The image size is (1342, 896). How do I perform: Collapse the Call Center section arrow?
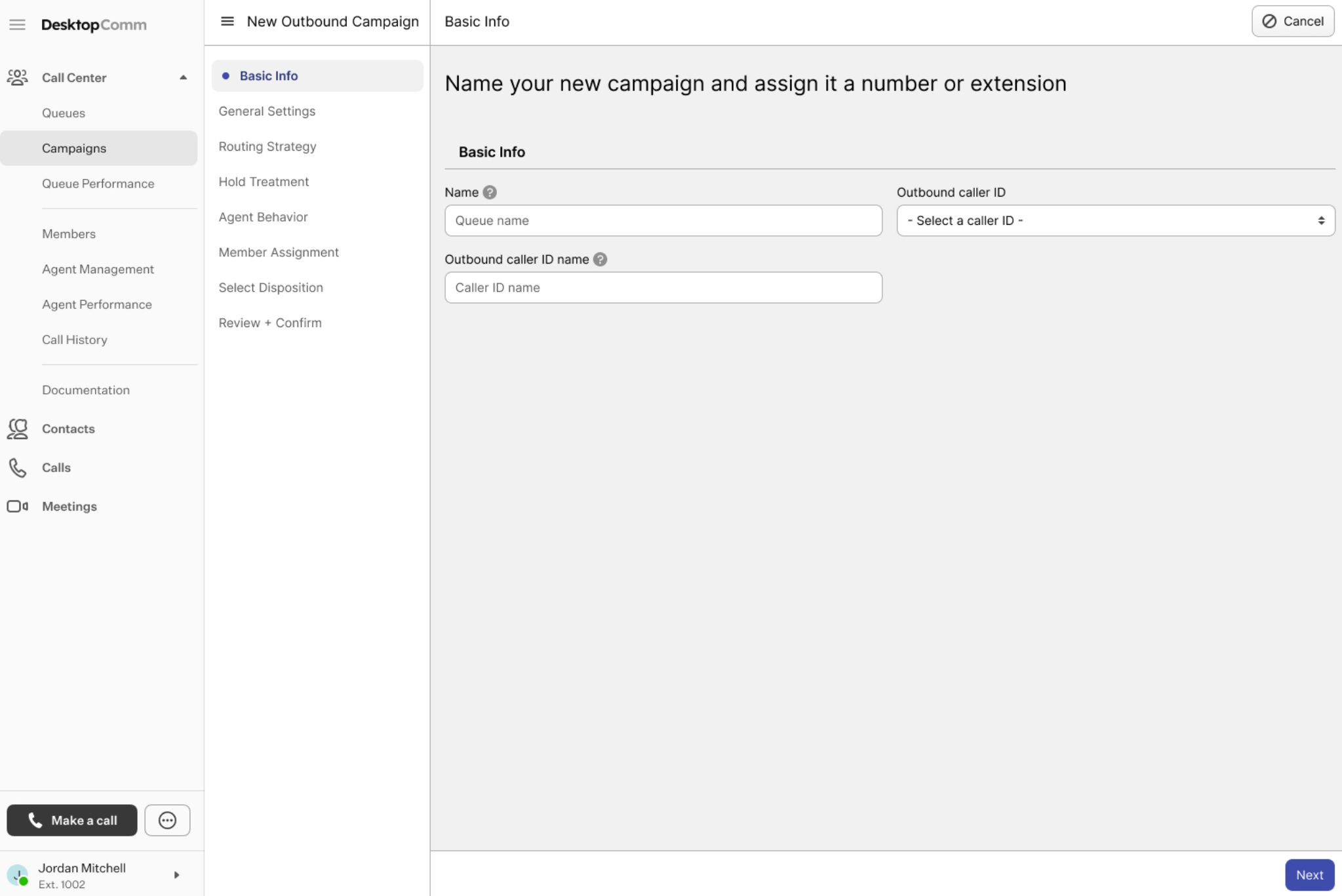[x=183, y=77]
